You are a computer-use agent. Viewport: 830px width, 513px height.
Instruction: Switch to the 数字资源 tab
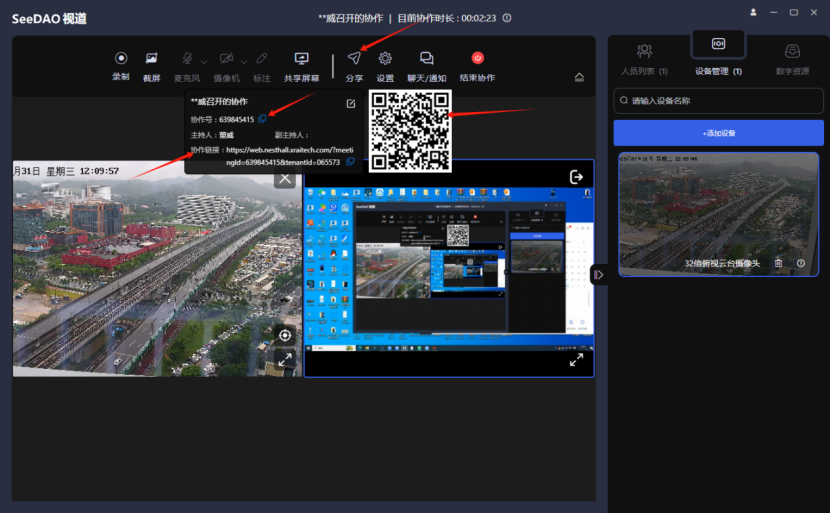tap(792, 59)
